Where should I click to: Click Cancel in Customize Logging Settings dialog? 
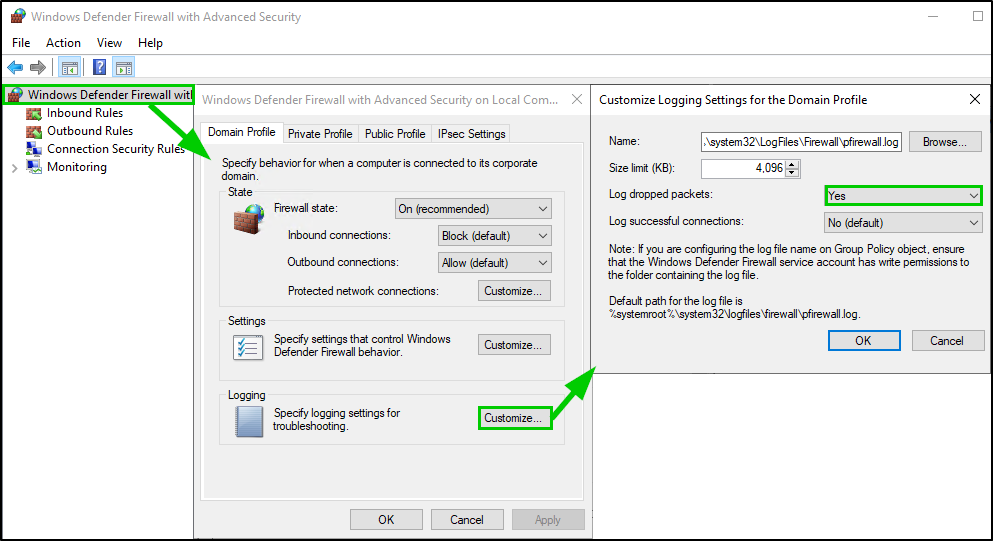click(x=947, y=340)
